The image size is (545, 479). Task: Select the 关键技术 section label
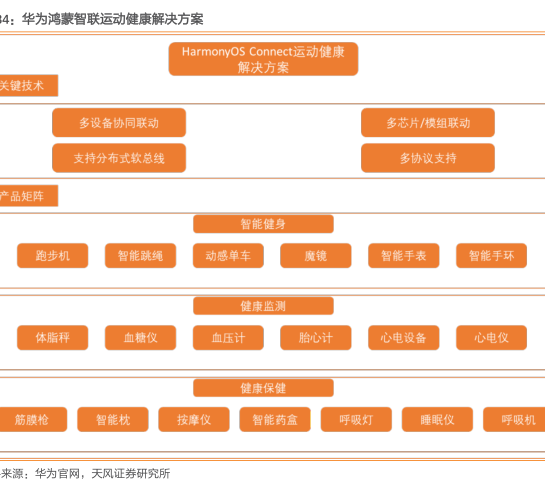click(x=29, y=86)
